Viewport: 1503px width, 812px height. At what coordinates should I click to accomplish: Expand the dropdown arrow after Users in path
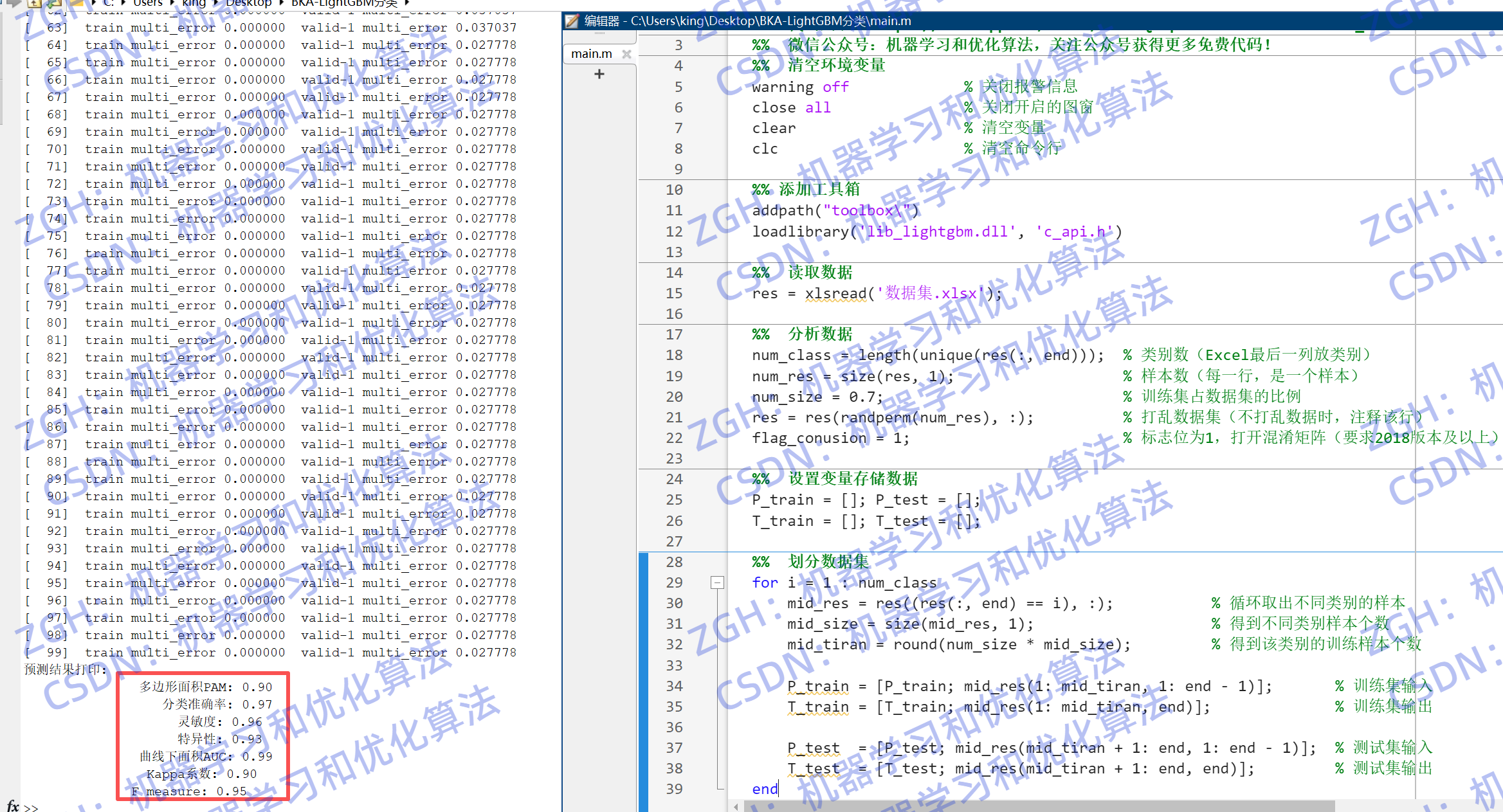coord(172,3)
